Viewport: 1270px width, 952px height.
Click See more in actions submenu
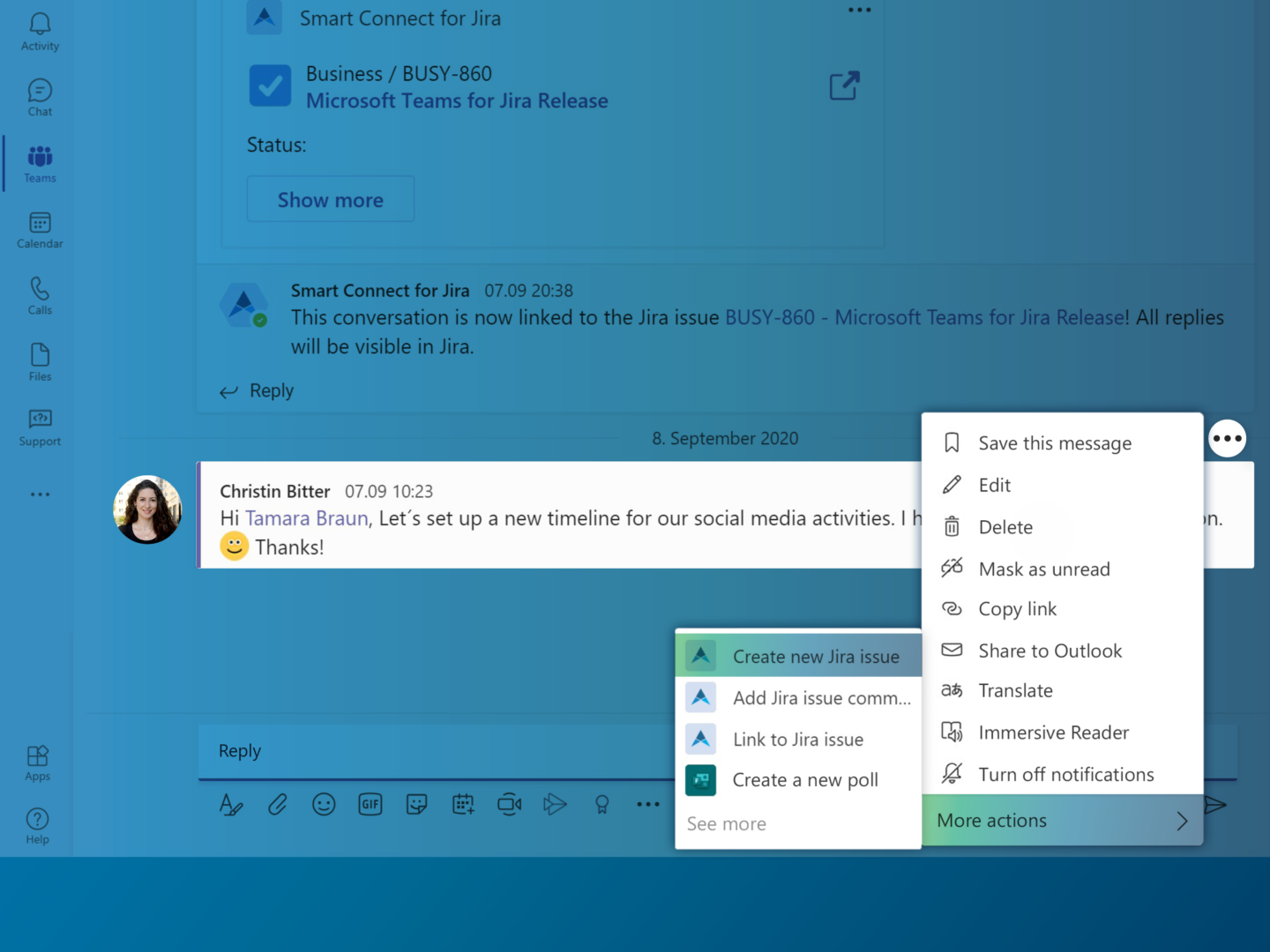tap(727, 824)
